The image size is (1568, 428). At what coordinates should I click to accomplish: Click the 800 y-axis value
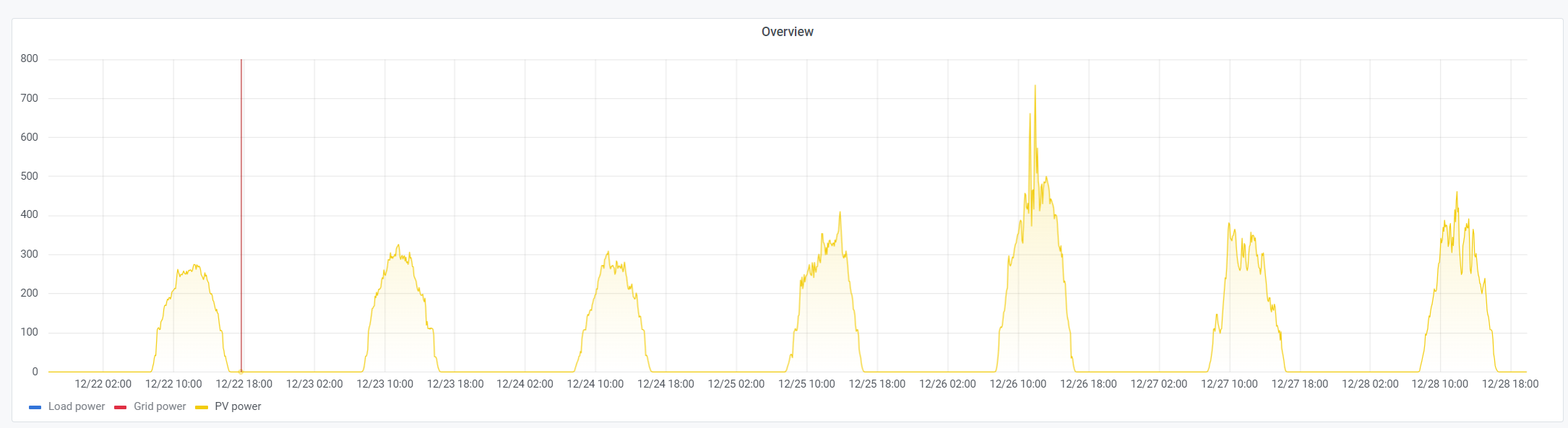click(30, 58)
